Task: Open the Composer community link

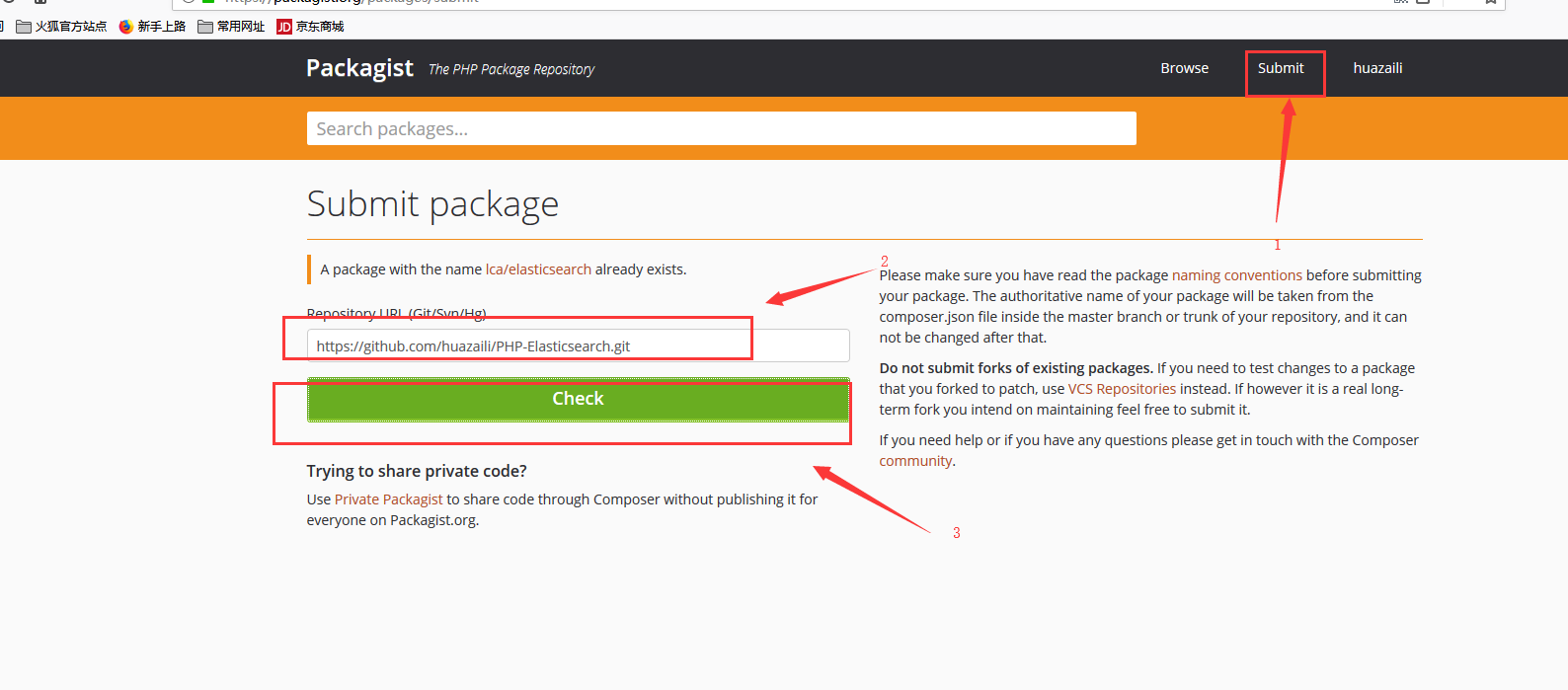Action: coord(915,461)
